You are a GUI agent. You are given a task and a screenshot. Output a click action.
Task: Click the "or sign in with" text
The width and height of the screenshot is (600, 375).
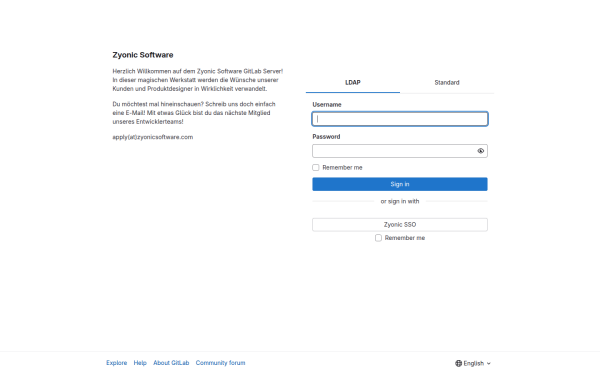400,201
